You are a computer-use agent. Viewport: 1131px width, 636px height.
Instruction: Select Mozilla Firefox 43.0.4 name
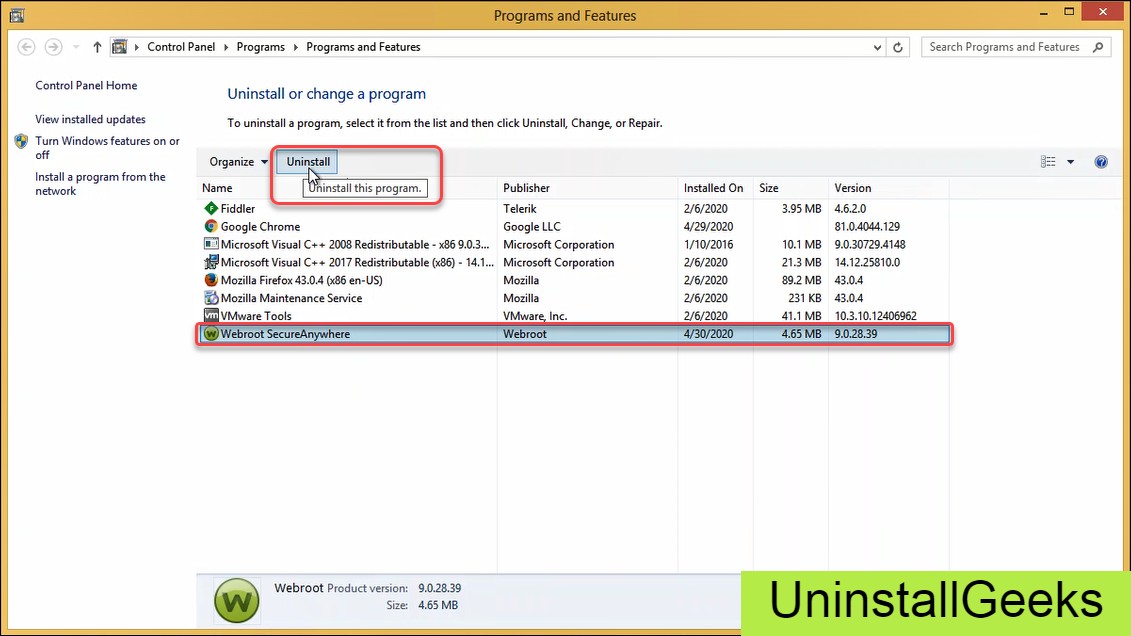click(302, 280)
